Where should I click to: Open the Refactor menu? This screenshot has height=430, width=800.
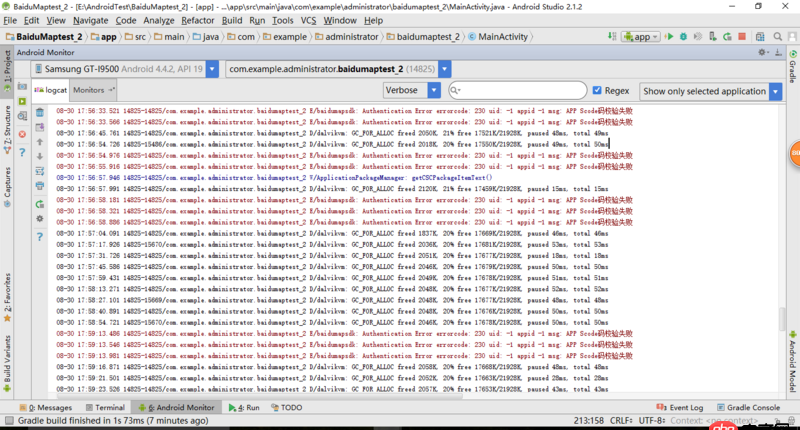[x=197, y=20]
